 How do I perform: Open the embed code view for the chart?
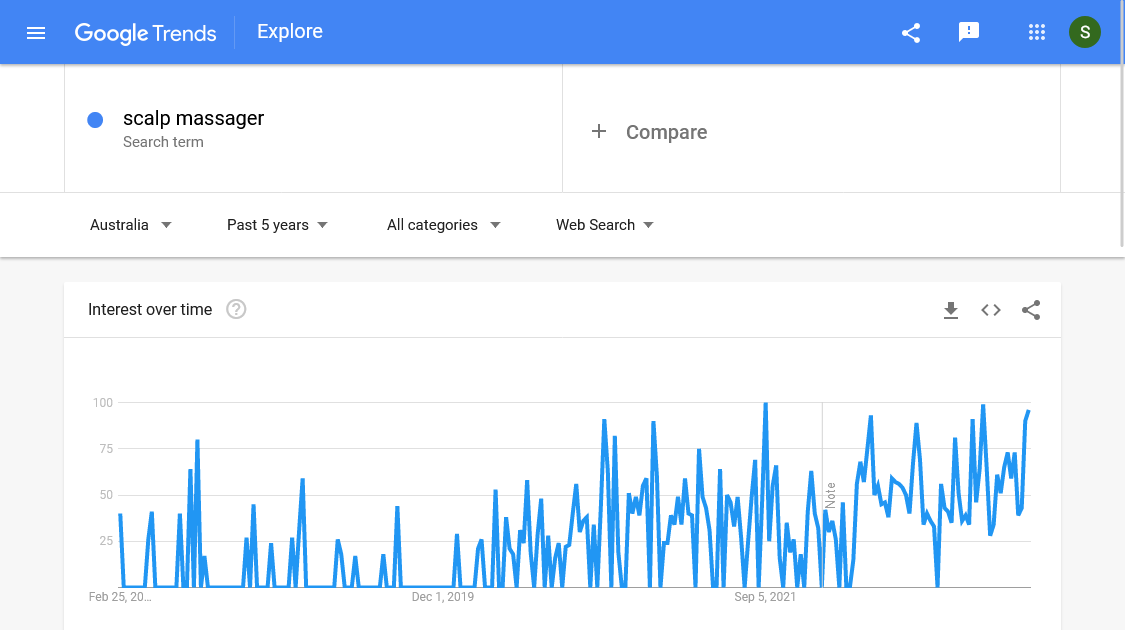click(991, 310)
